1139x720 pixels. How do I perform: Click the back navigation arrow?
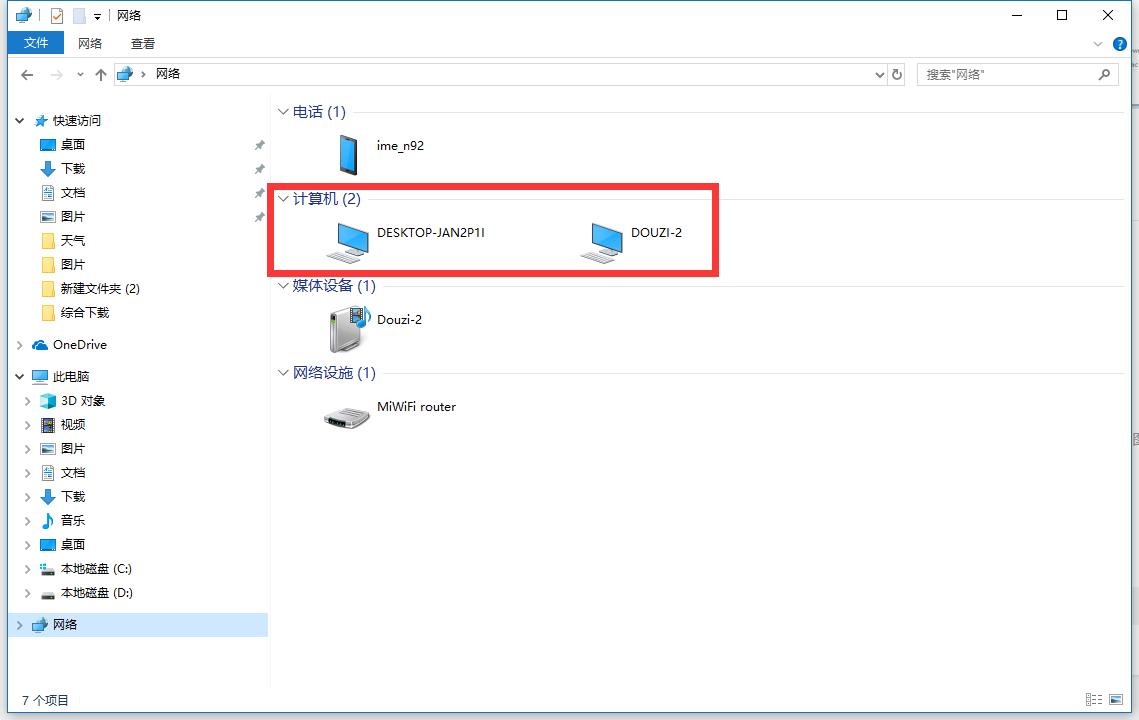pyautogui.click(x=27, y=74)
